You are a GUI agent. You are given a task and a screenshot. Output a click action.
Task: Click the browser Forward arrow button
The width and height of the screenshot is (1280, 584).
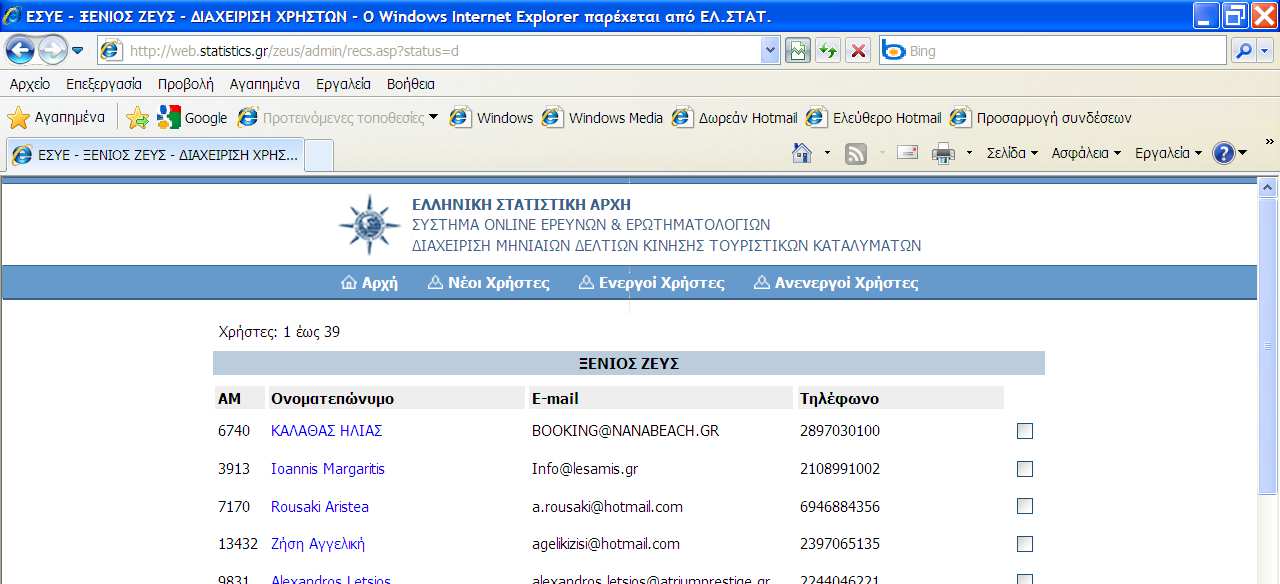click(52, 49)
